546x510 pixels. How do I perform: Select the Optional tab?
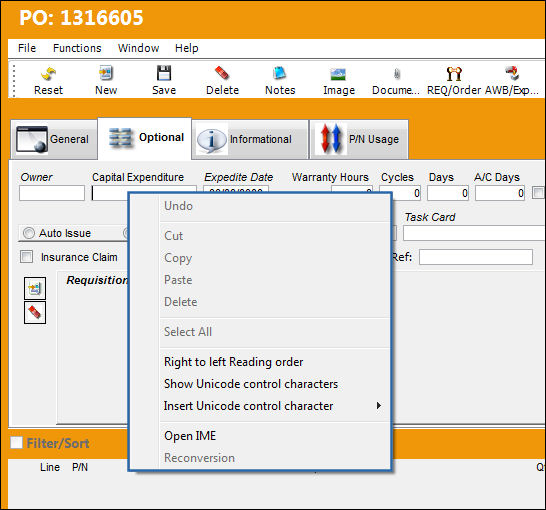[145, 138]
